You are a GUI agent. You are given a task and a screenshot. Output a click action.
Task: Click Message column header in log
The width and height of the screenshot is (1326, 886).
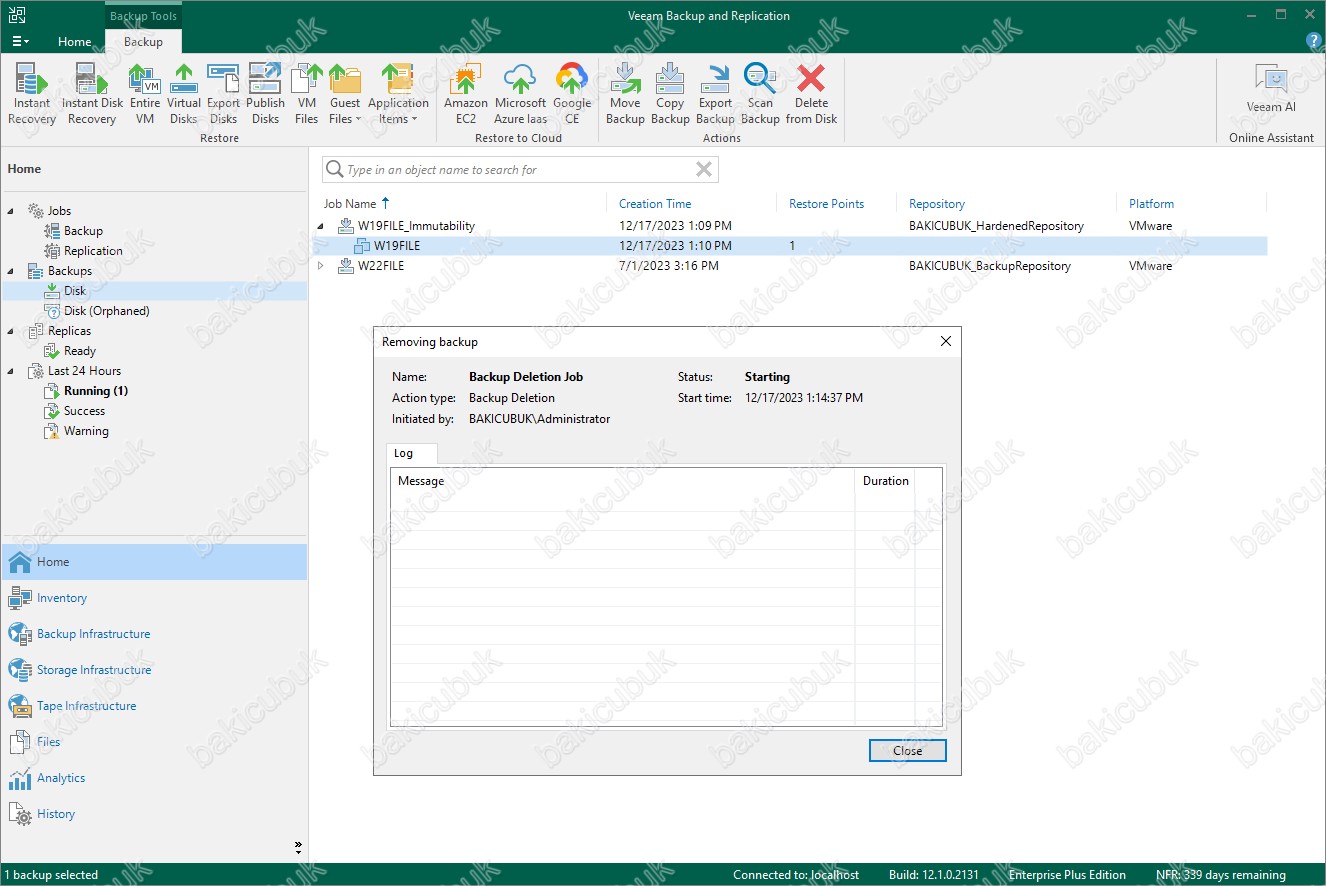point(622,481)
